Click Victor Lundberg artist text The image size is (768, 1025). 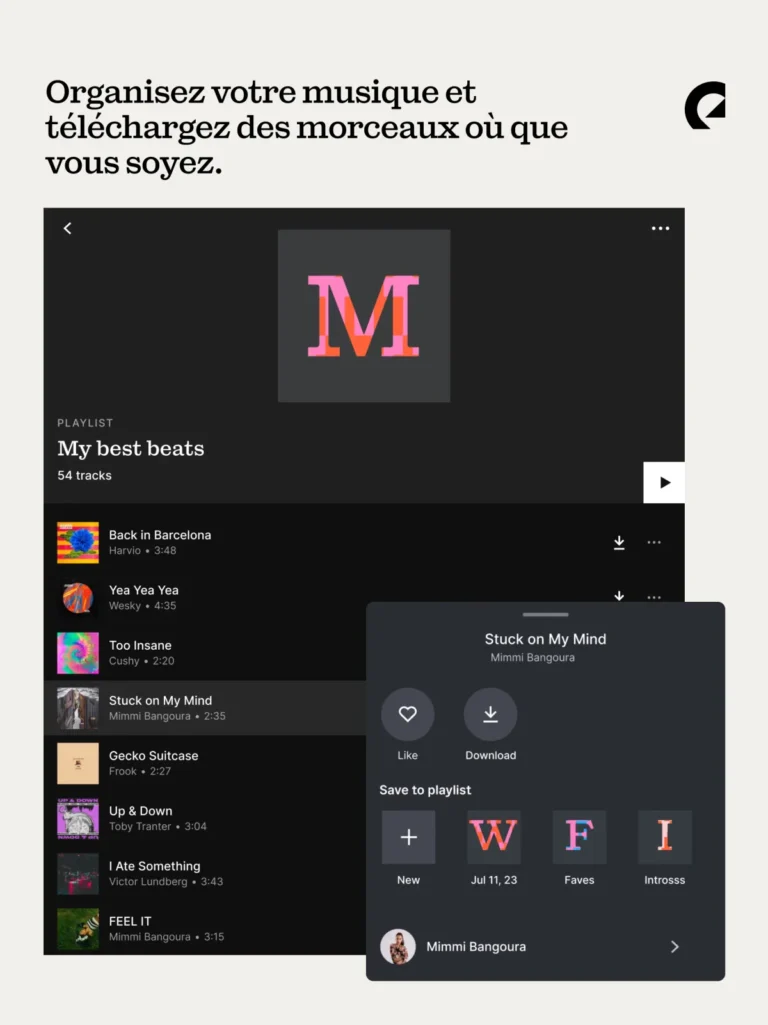tap(148, 881)
